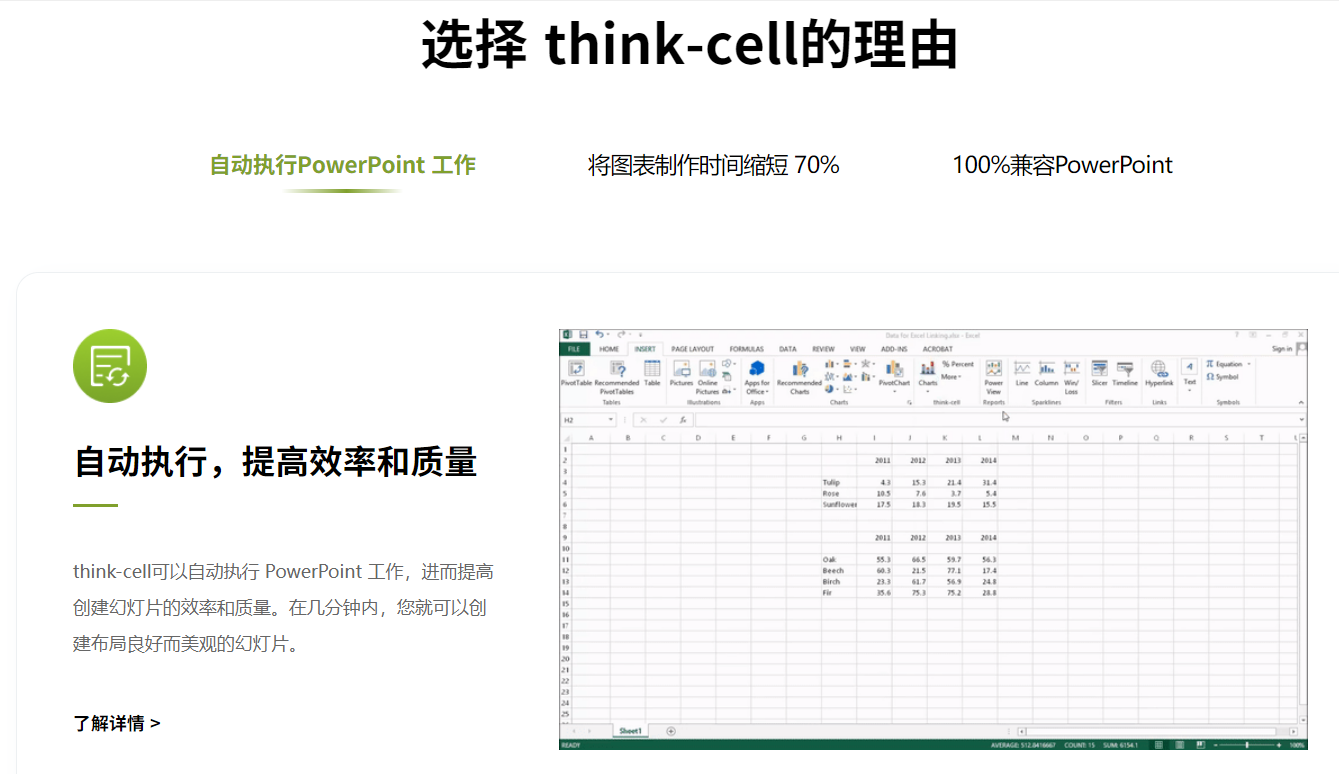Open the FORMULAS ribbon tab
The image size is (1339, 774).
747,349
